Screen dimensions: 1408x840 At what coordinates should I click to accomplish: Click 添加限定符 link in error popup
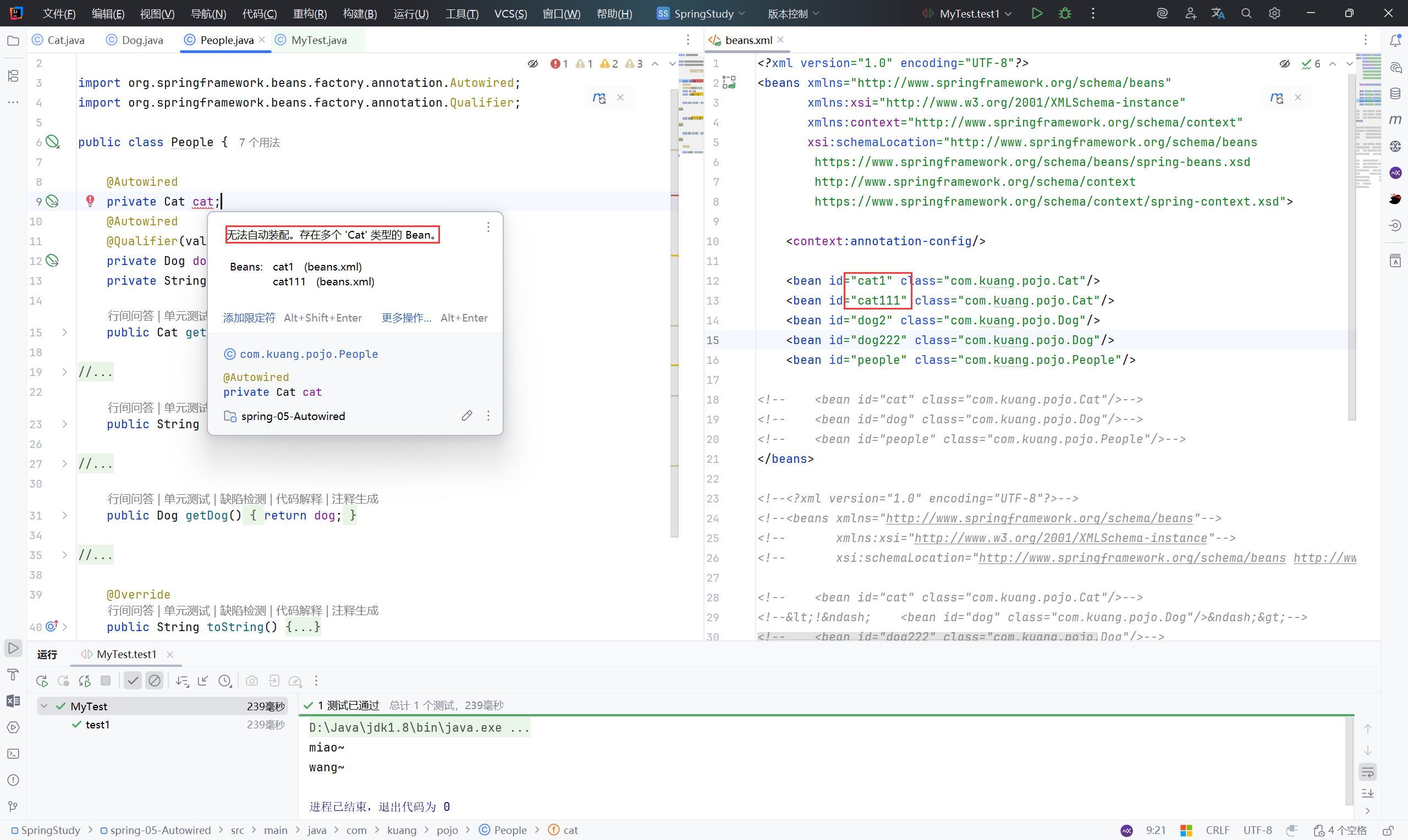coord(249,318)
